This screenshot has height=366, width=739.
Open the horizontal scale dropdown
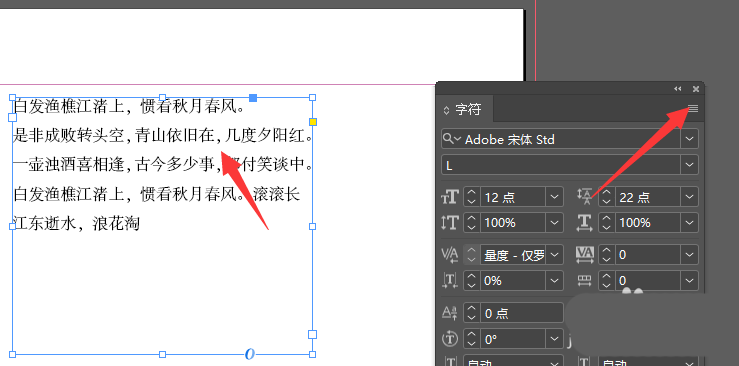[x=690, y=222]
